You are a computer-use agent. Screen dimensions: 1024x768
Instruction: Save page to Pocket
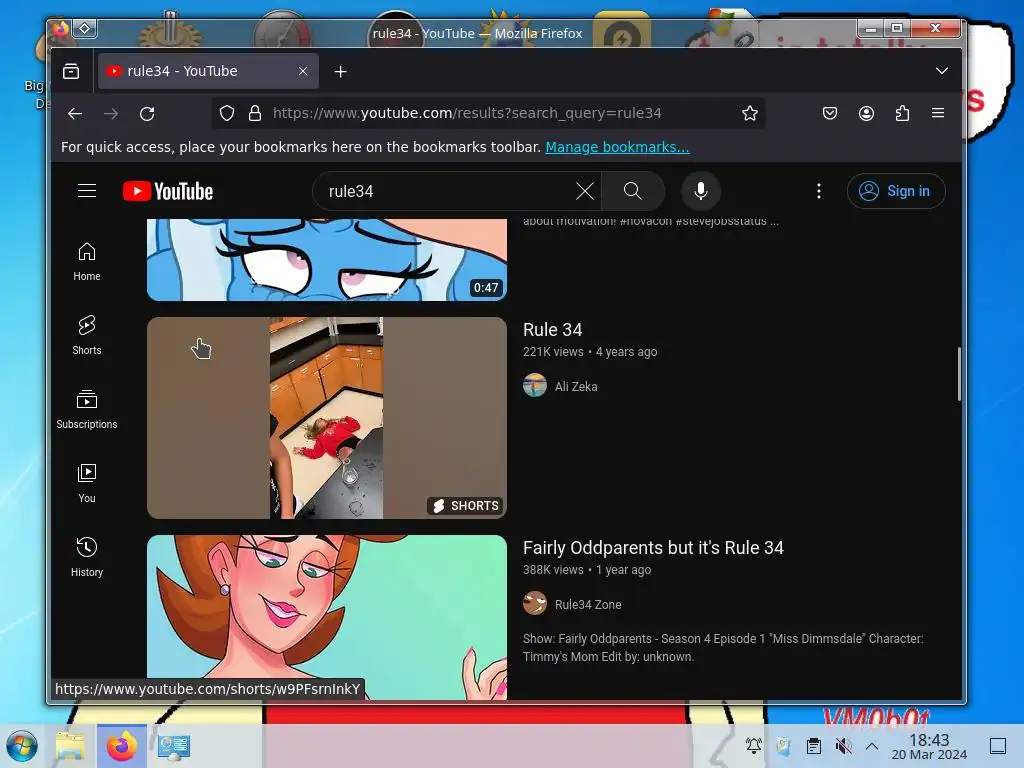tap(829, 114)
